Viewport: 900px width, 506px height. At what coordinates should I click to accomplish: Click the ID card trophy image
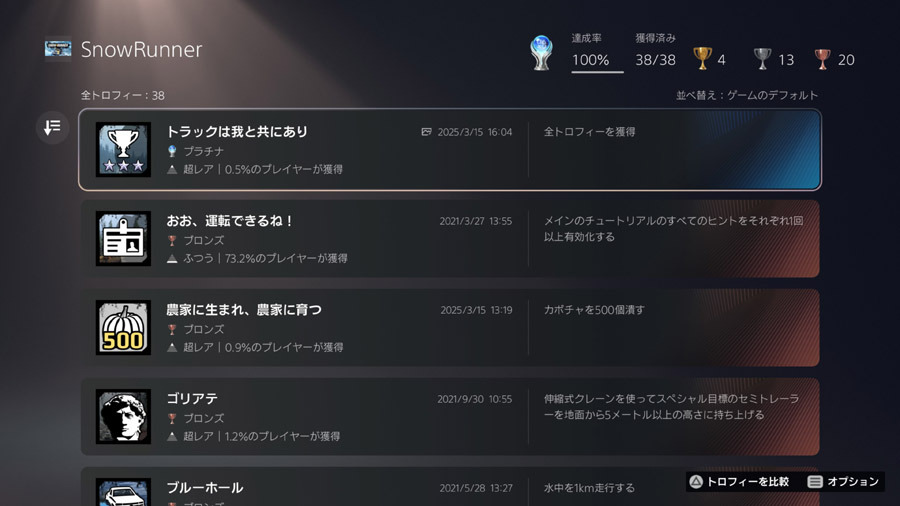[x=123, y=239]
